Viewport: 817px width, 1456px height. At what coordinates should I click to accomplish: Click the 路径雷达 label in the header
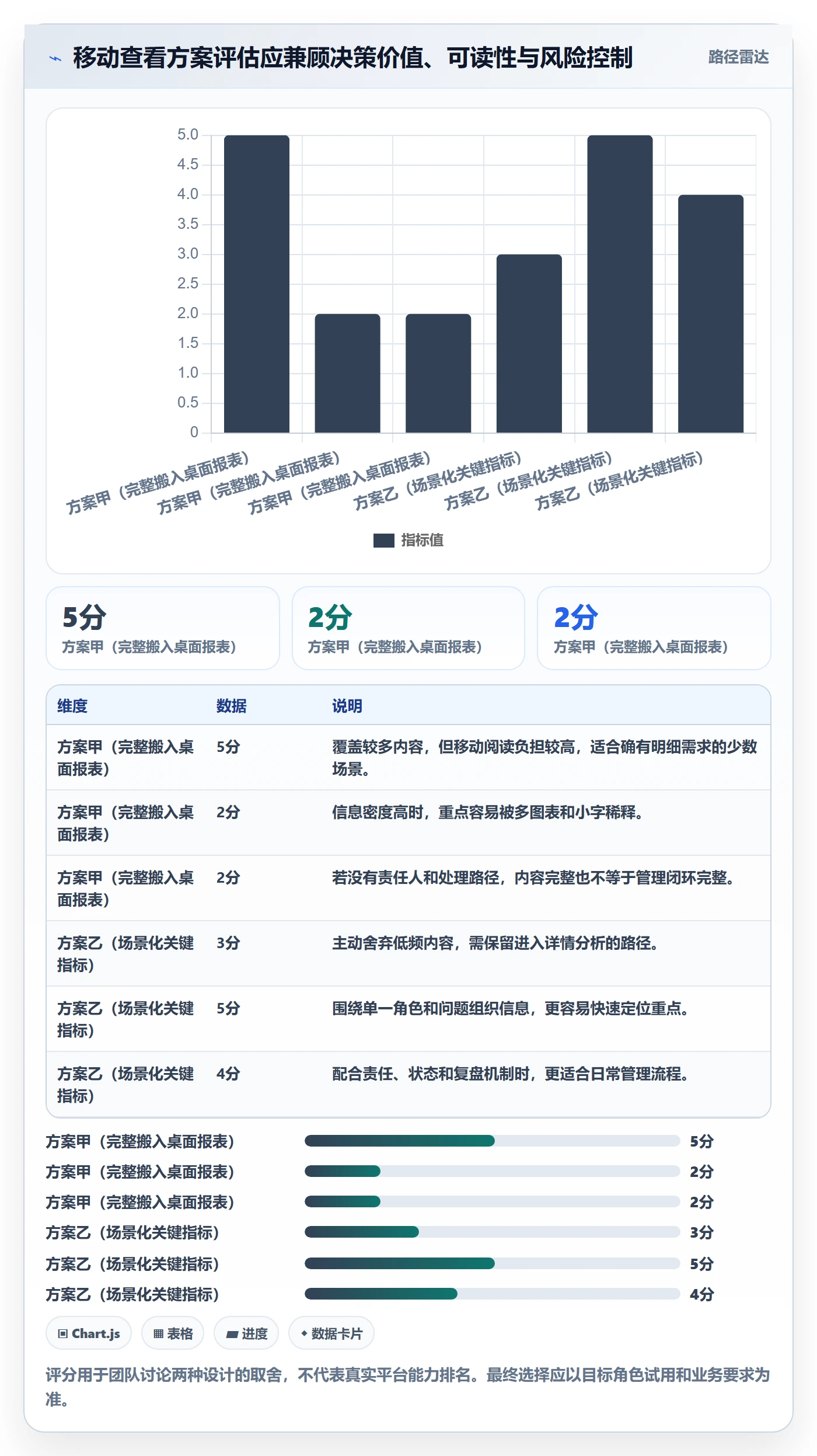(x=738, y=57)
